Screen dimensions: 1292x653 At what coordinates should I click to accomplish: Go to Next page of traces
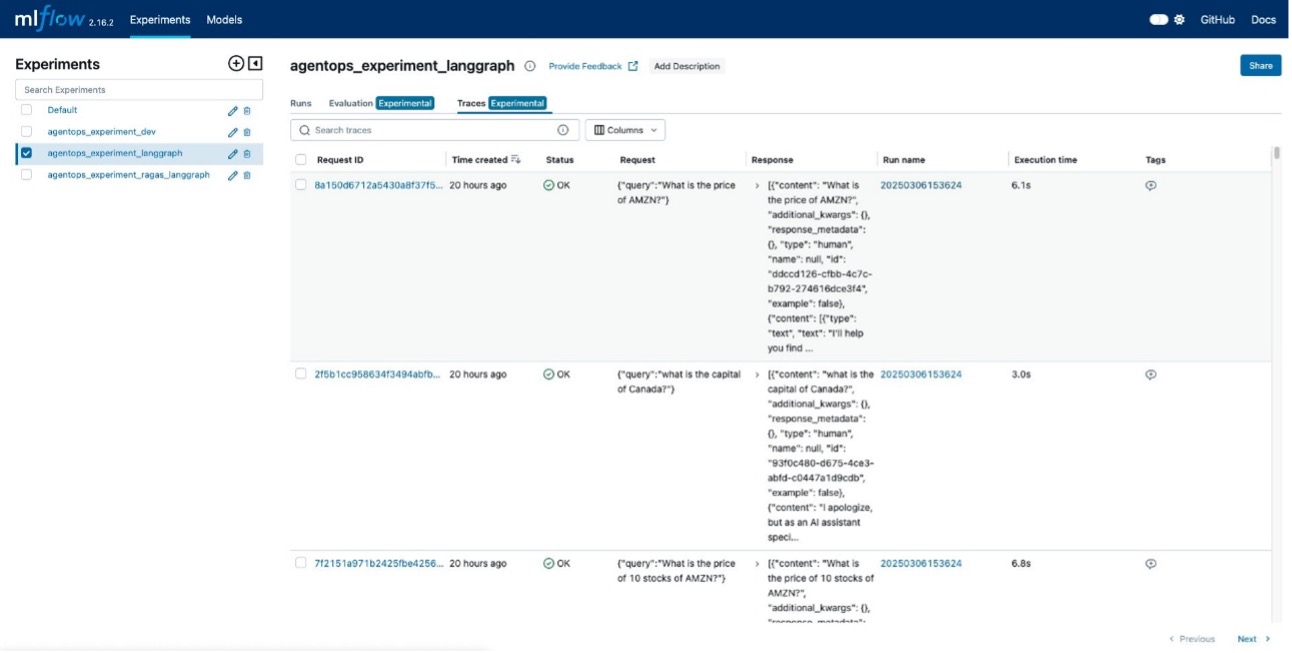click(1254, 639)
